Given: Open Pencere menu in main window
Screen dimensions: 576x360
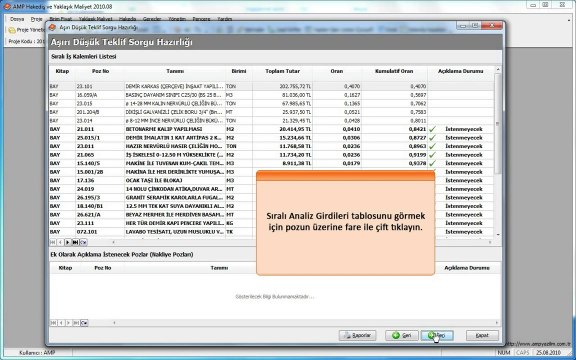Looking at the screenshot, I should tap(201, 19).
